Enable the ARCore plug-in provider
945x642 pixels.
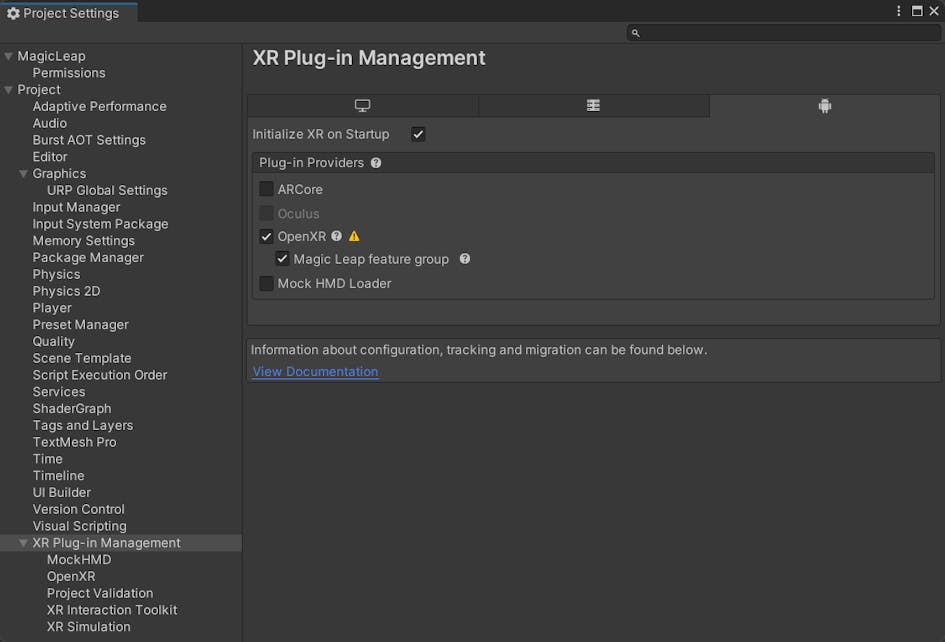tap(266, 189)
